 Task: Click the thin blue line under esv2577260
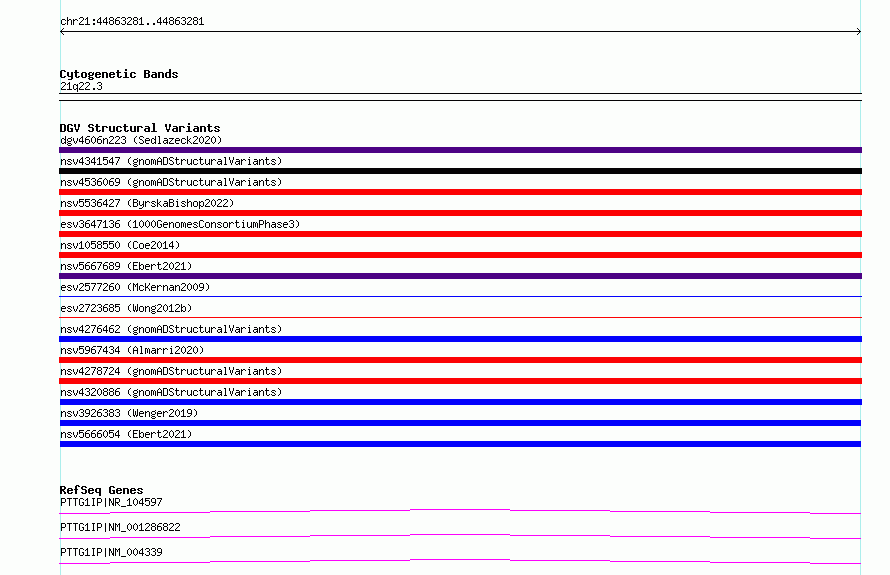pos(460,296)
